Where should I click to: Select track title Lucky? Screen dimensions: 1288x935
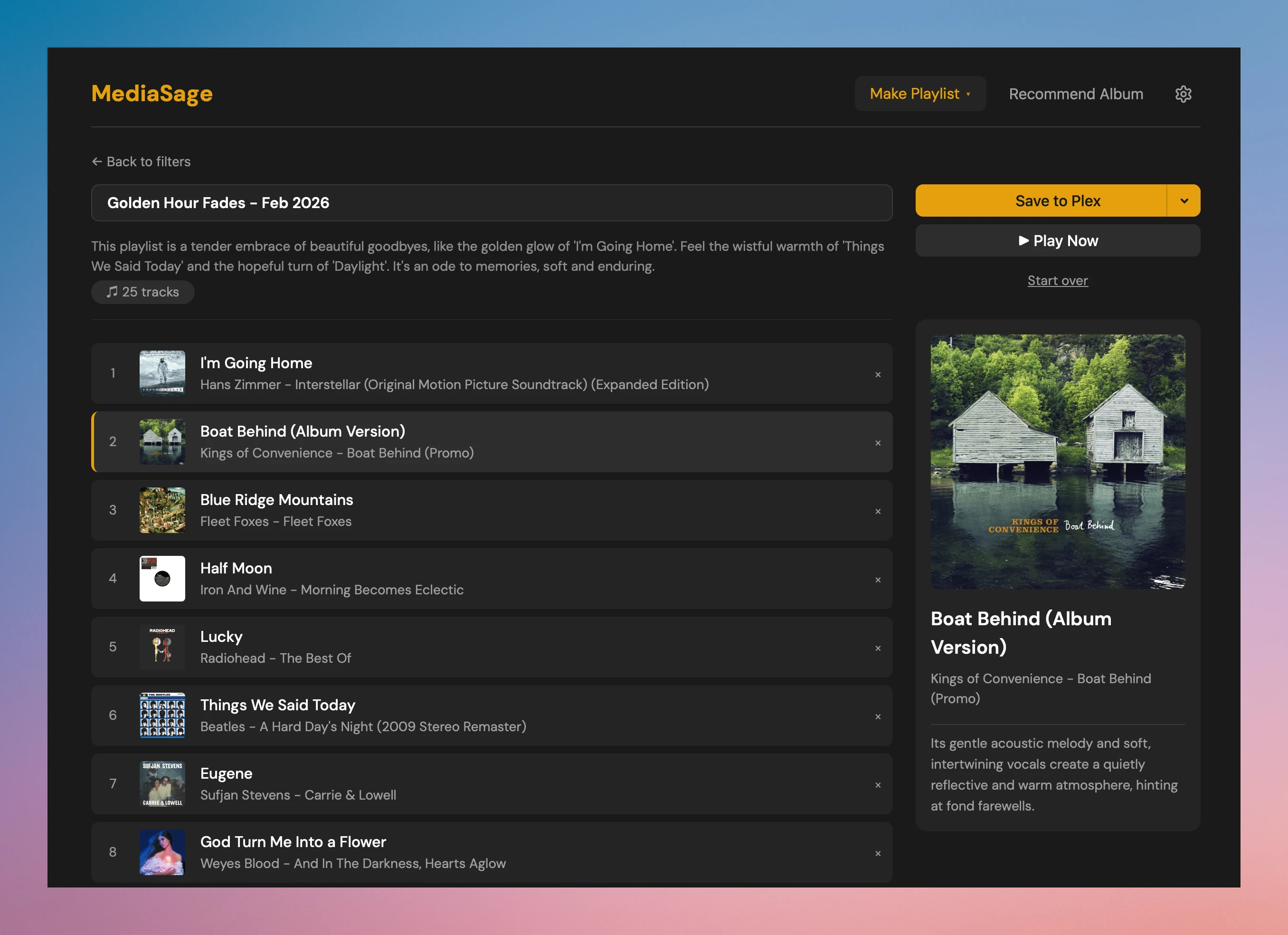tap(221, 637)
